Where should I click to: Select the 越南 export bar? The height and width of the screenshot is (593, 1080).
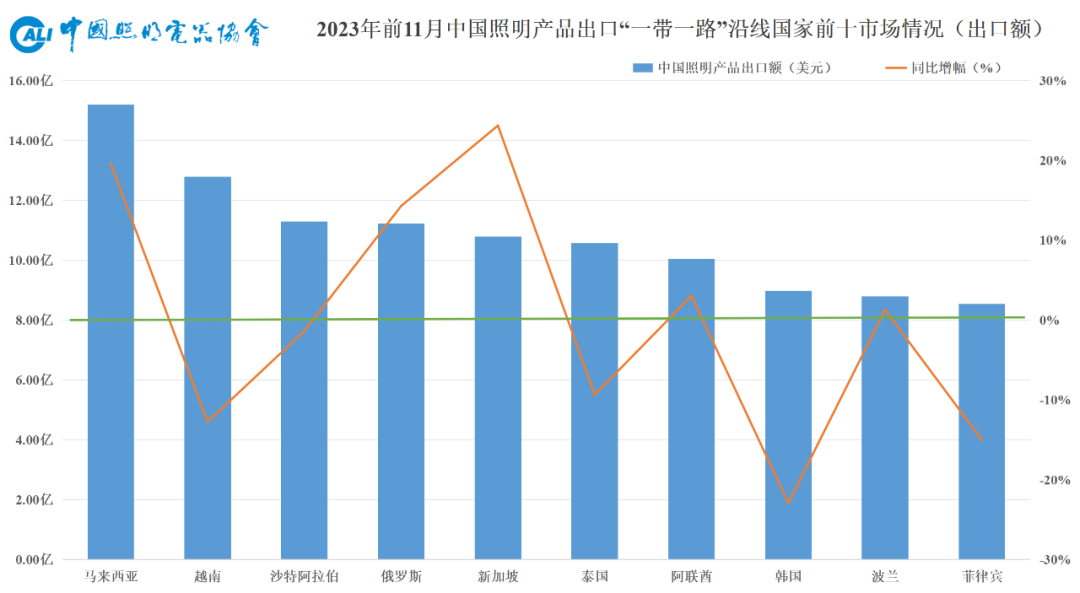pyautogui.click(x=207, y=368)
